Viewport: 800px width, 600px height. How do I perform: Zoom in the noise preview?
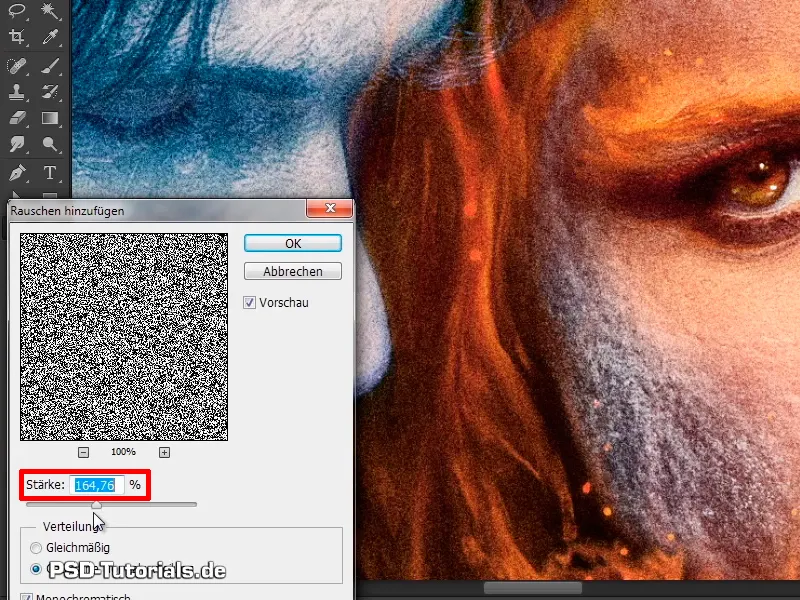(x=164, y=452)
